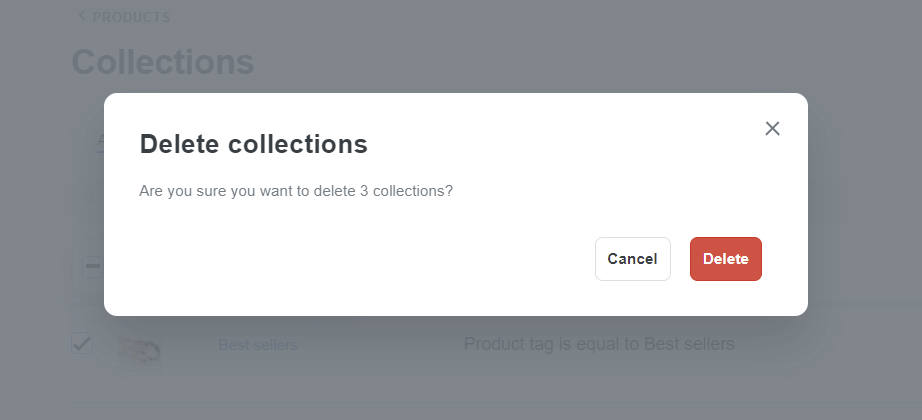The height and width of the screenshot is (420, 922).
Task: Toggle the indeterminate select-all checkbox
Action: point(92,266)
